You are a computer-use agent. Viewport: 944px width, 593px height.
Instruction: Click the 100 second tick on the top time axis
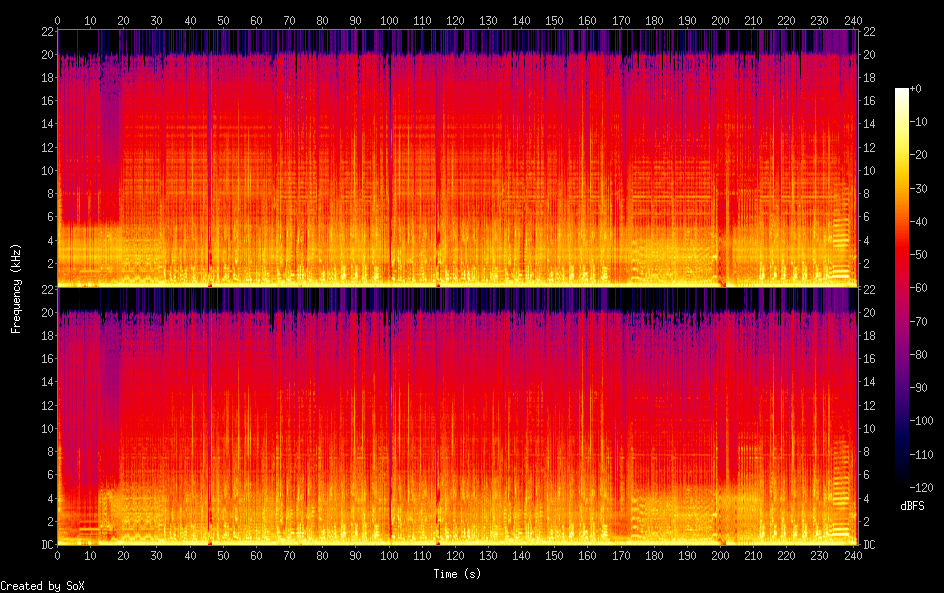(x=389, y=20)
